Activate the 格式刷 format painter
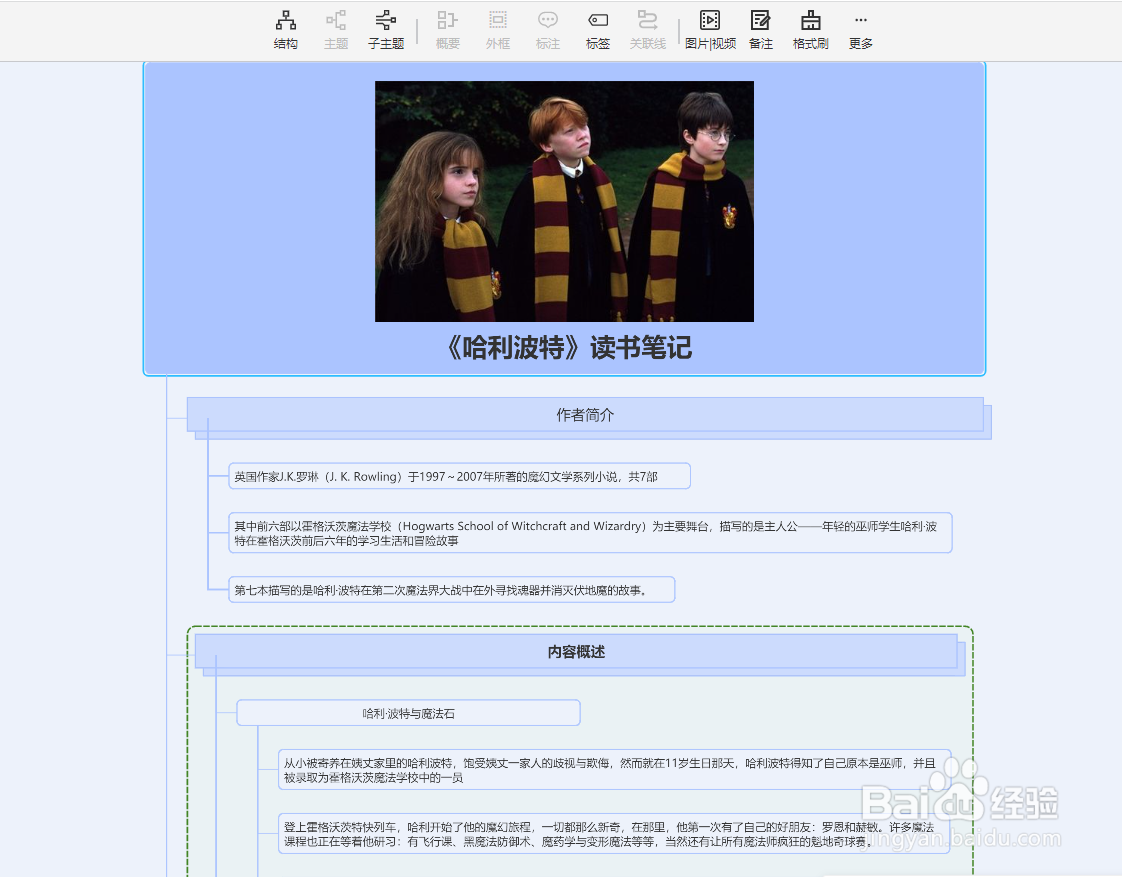The height and width of the screenshot is (877, 1122). pyautogui.click(x=810, y=30)
